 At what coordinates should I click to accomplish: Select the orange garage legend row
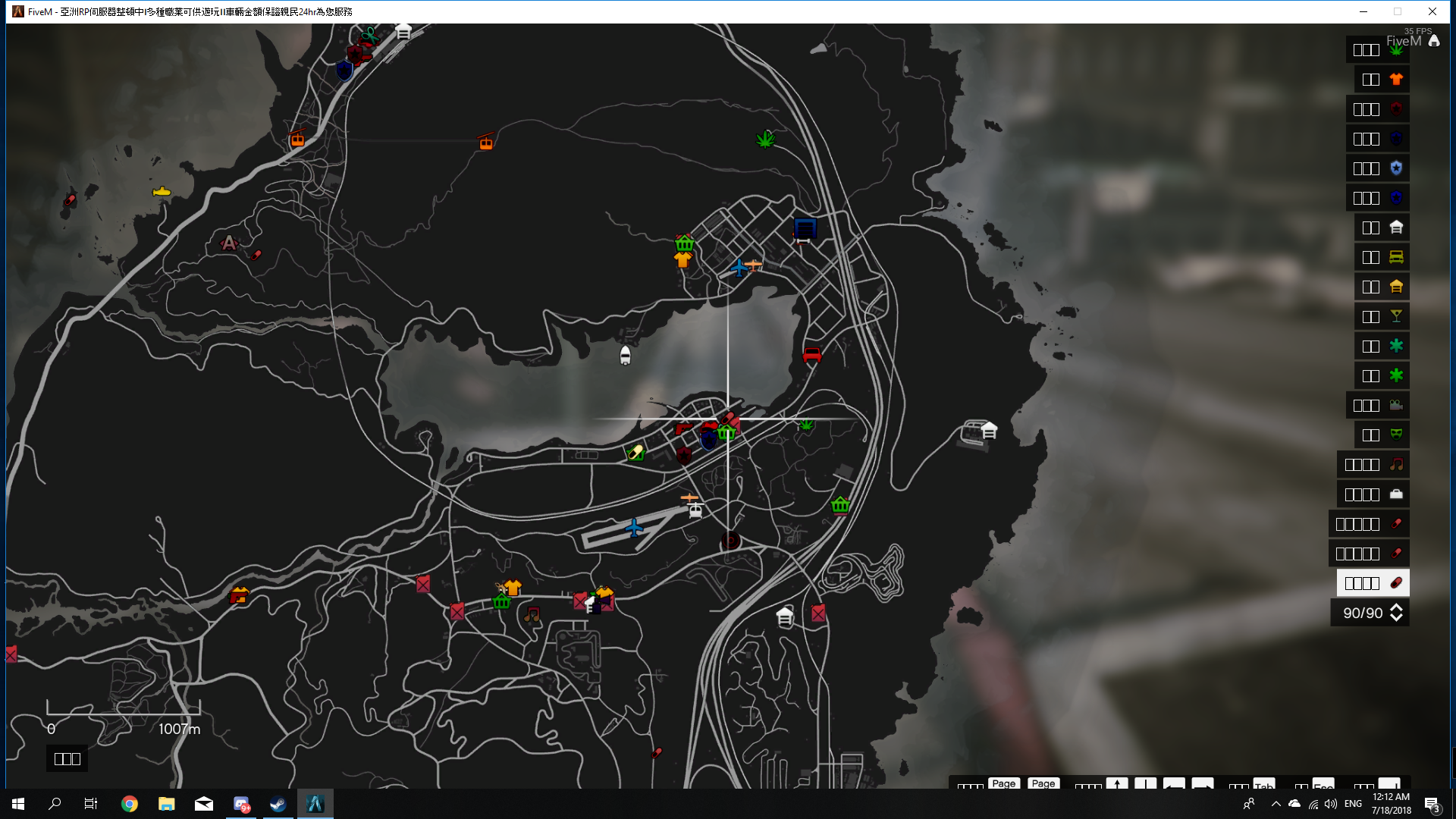[x=1382, y=286]
